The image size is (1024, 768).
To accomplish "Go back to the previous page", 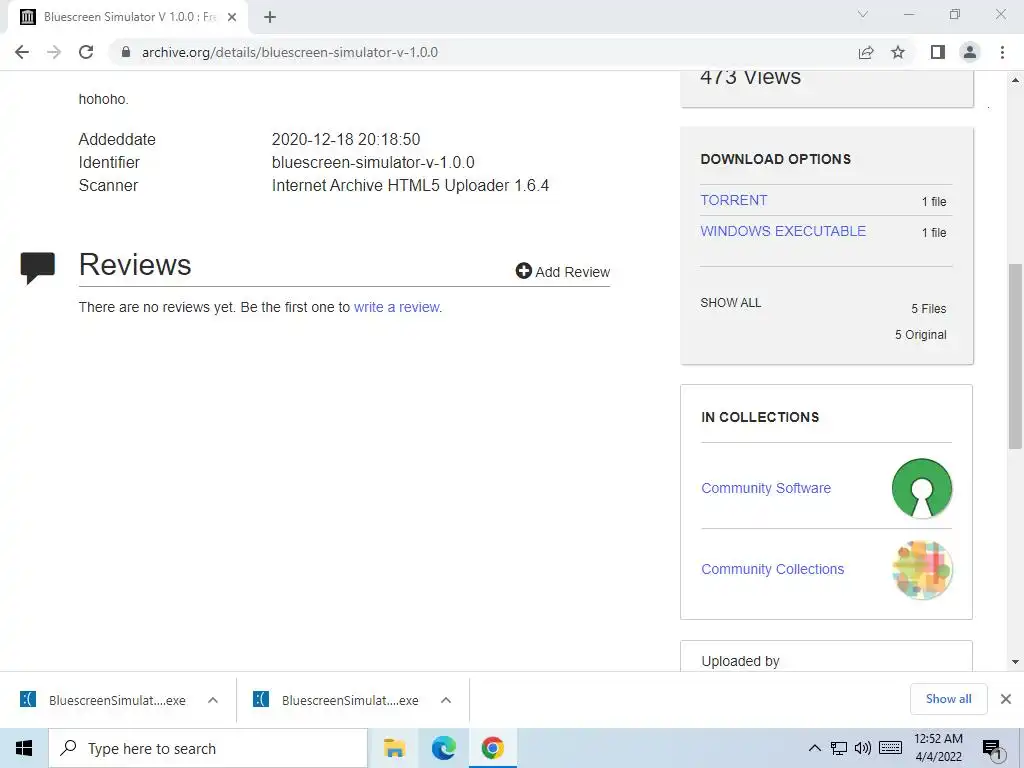I will pos(22,52).
